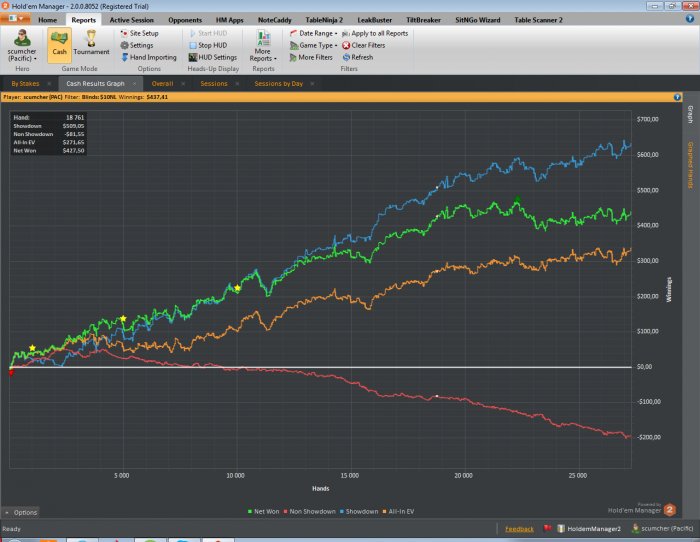Select Cash game mode
Viewport: 700px width, 542px height.
59,45
